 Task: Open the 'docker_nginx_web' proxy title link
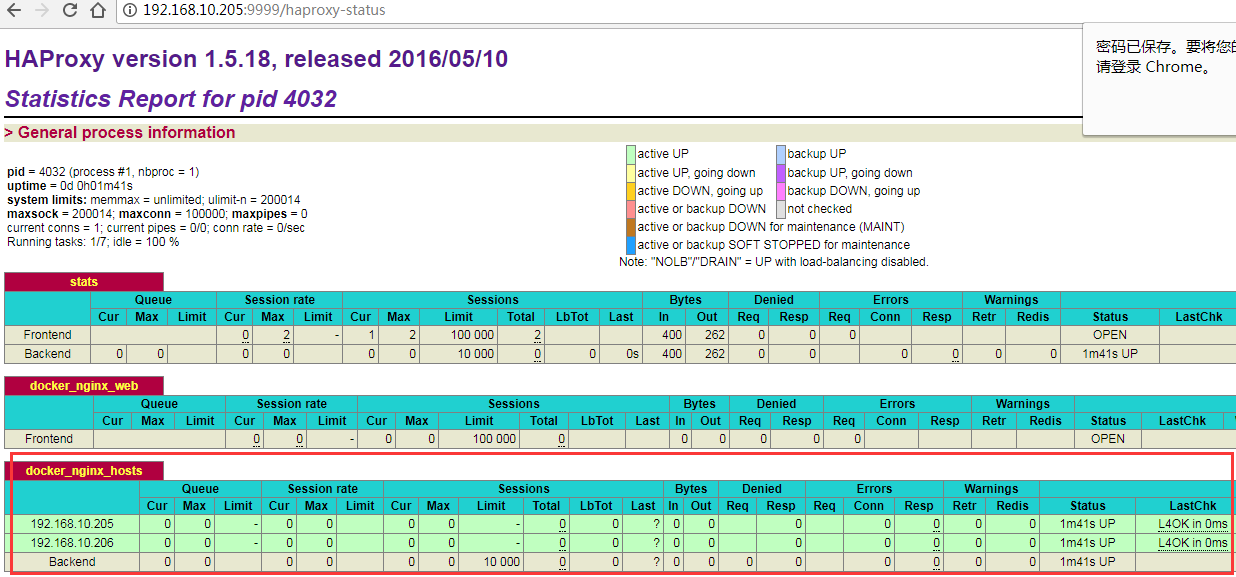84,386
